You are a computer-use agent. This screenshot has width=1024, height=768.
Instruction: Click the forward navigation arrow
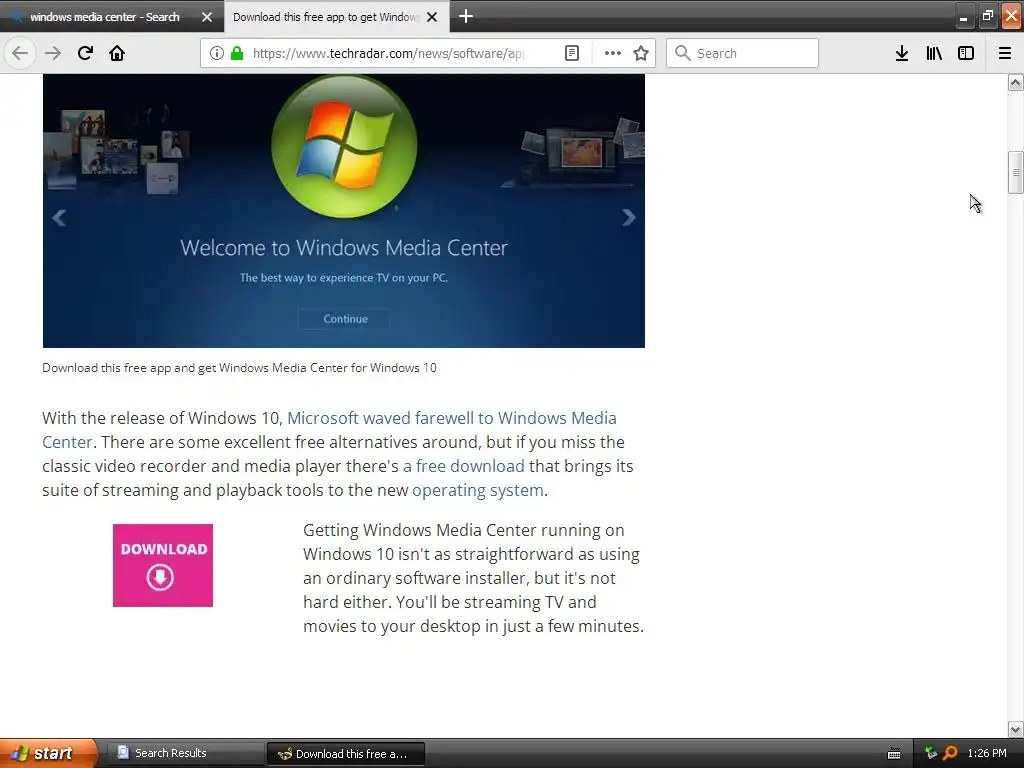tap(53, 53)
